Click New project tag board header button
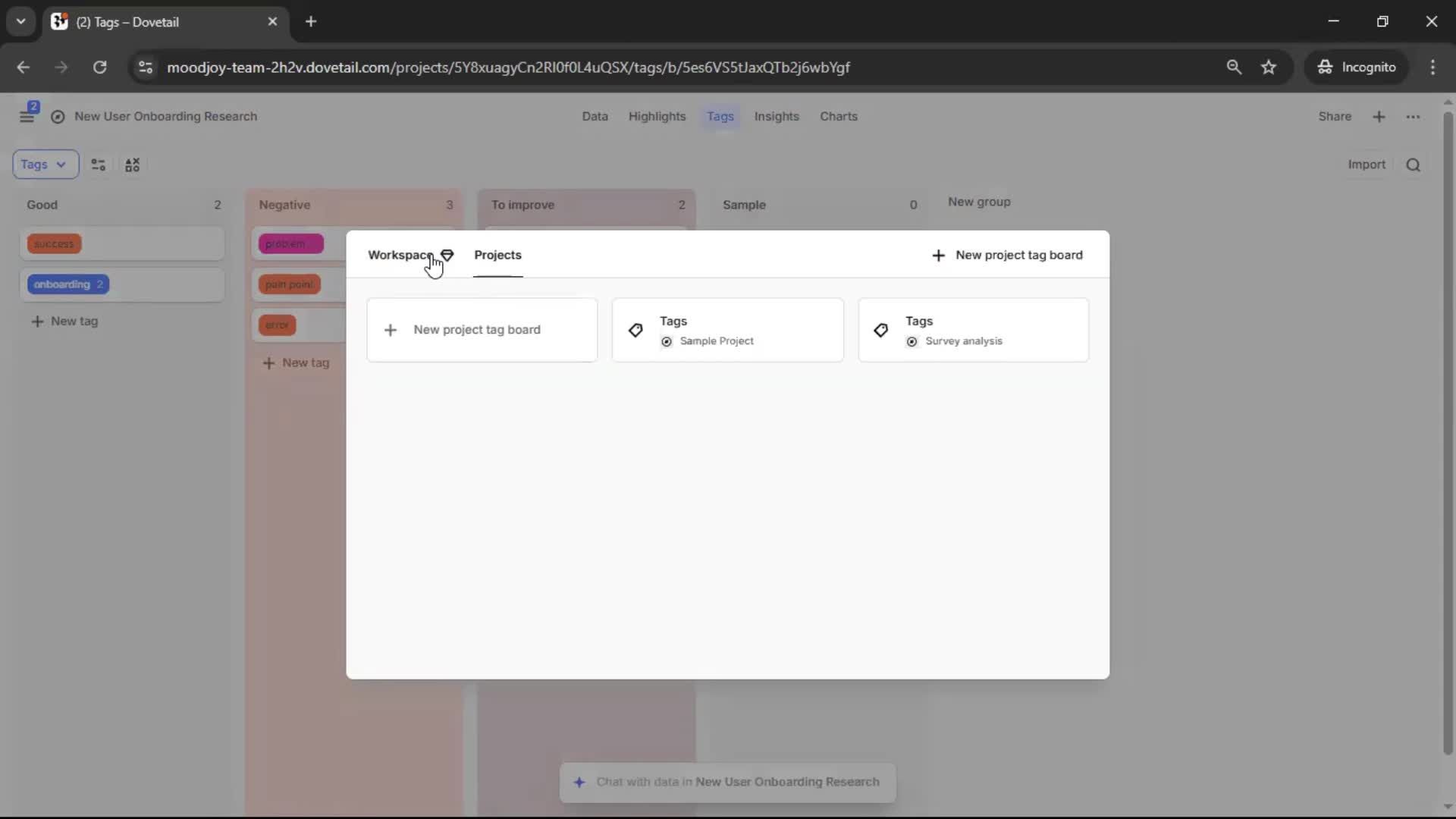Screen dimensions: 1456x819 pyautogui.click(x=1006, y=255)
